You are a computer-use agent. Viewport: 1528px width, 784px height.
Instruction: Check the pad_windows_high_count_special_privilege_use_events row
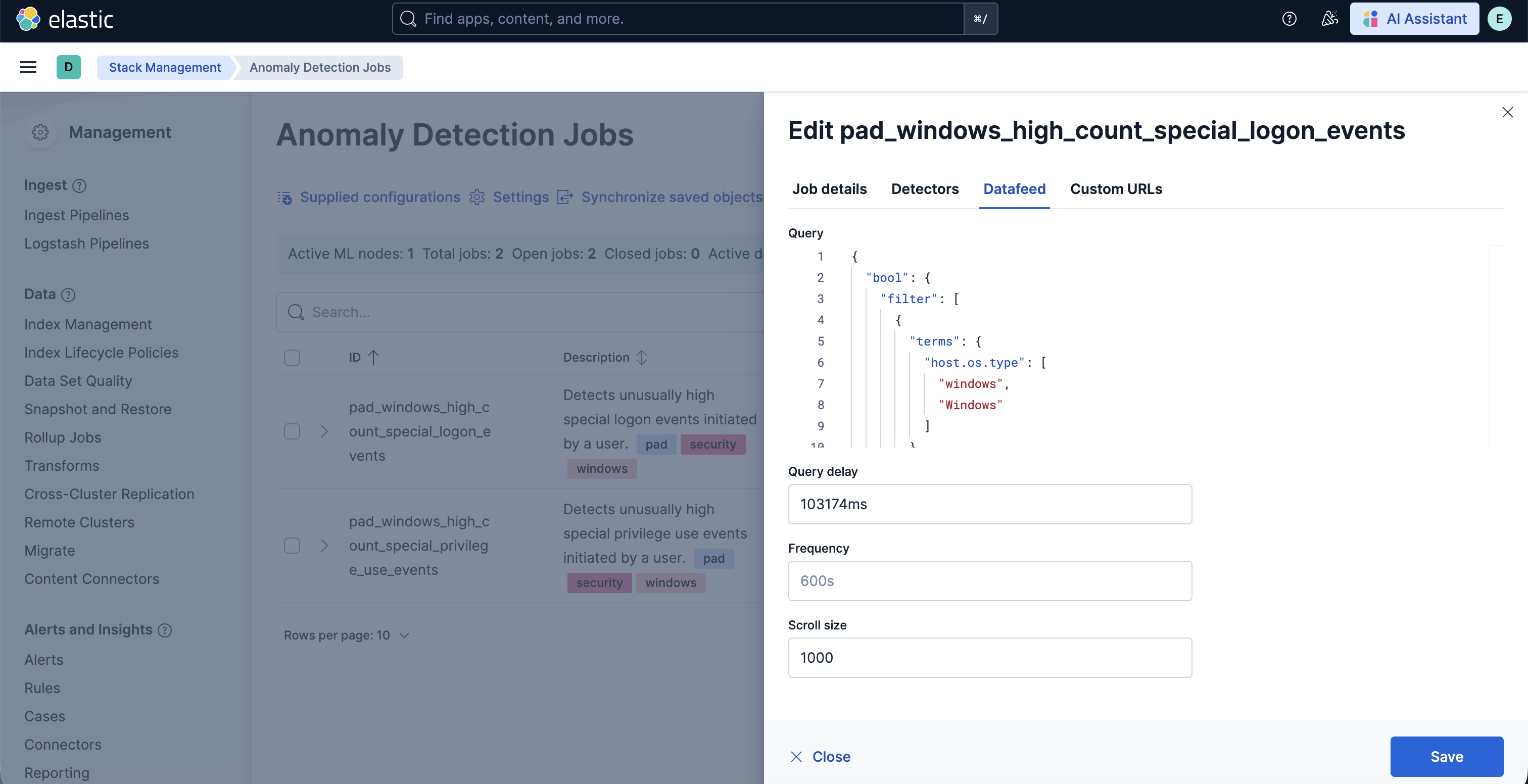(292, 546)
